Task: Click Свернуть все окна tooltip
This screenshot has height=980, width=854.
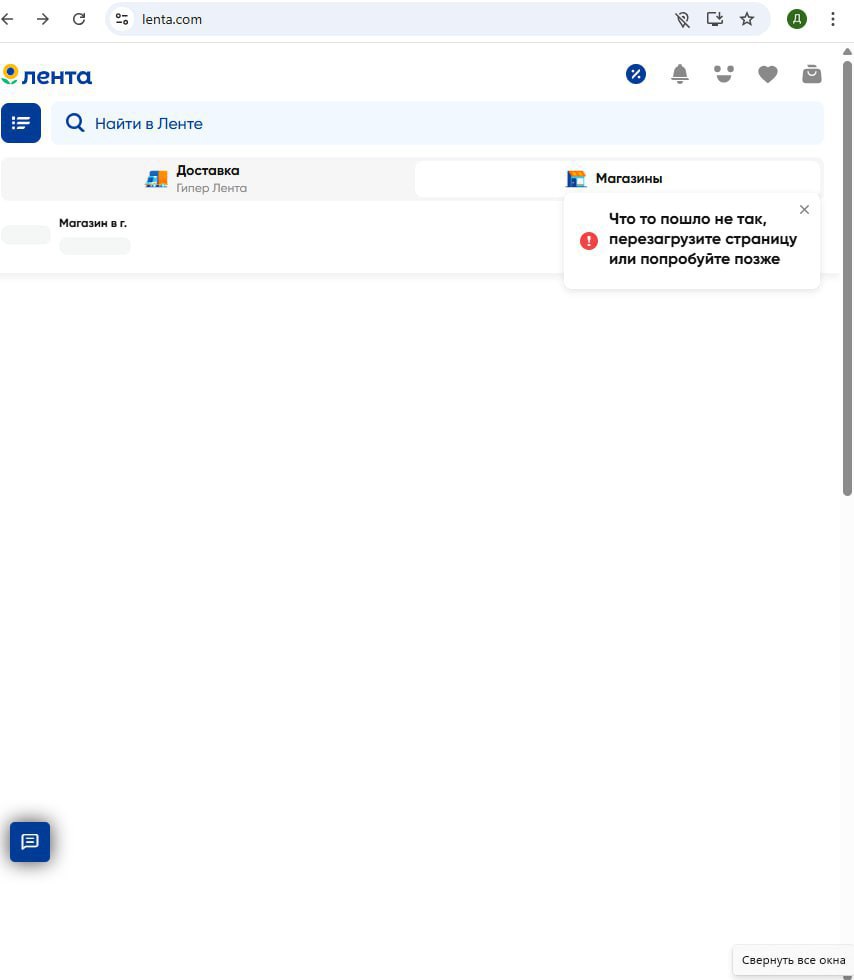Action: click(x=793, y=960)
